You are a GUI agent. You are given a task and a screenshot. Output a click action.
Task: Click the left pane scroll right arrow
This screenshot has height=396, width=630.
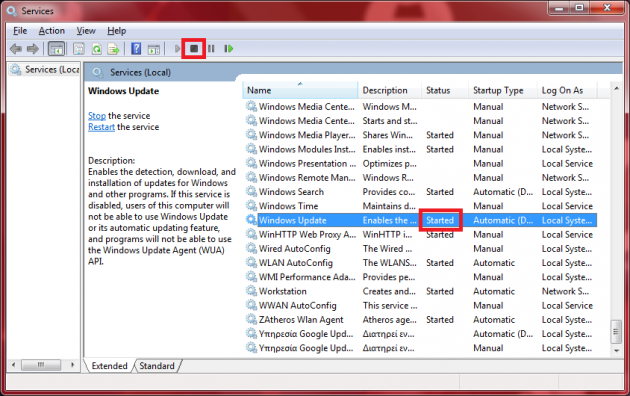point(73,365)
